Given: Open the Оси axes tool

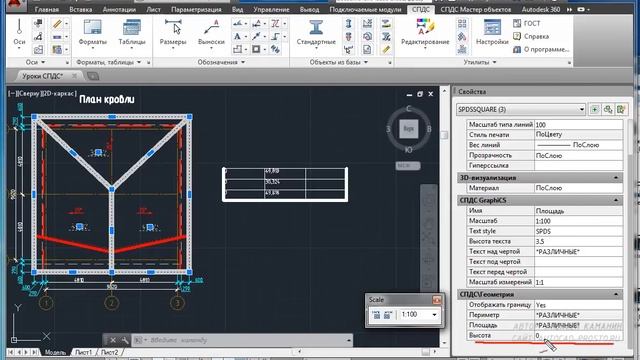Looking at the screenshot, I should (19, 33).
